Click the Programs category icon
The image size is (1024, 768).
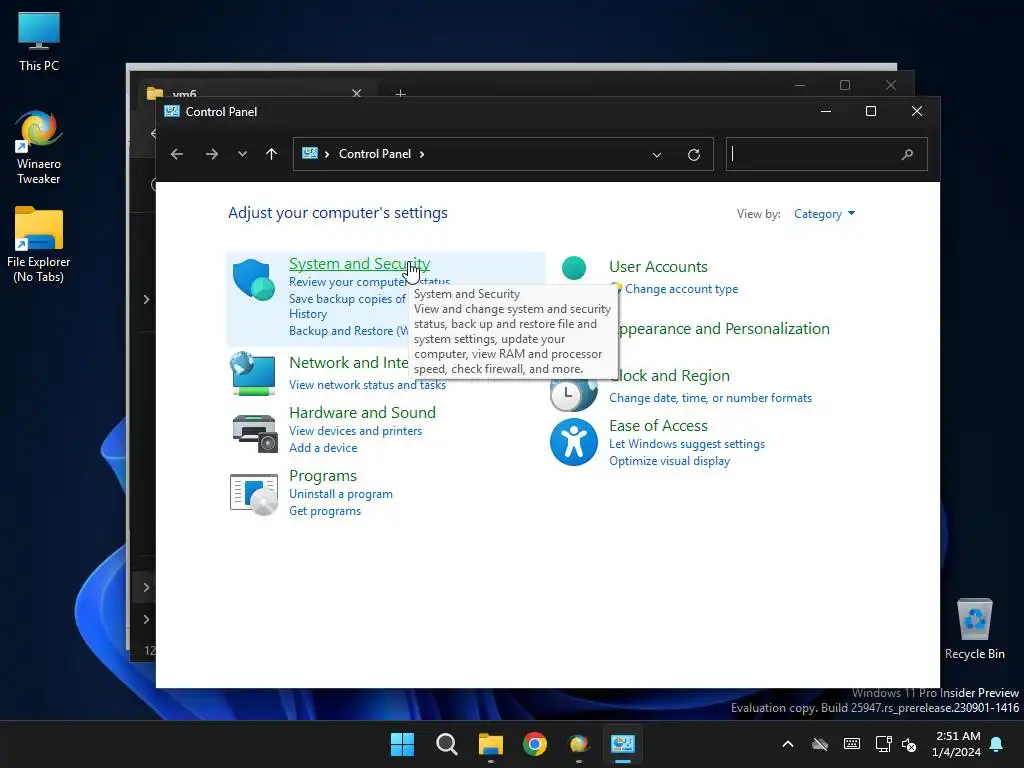pos(254,494)
